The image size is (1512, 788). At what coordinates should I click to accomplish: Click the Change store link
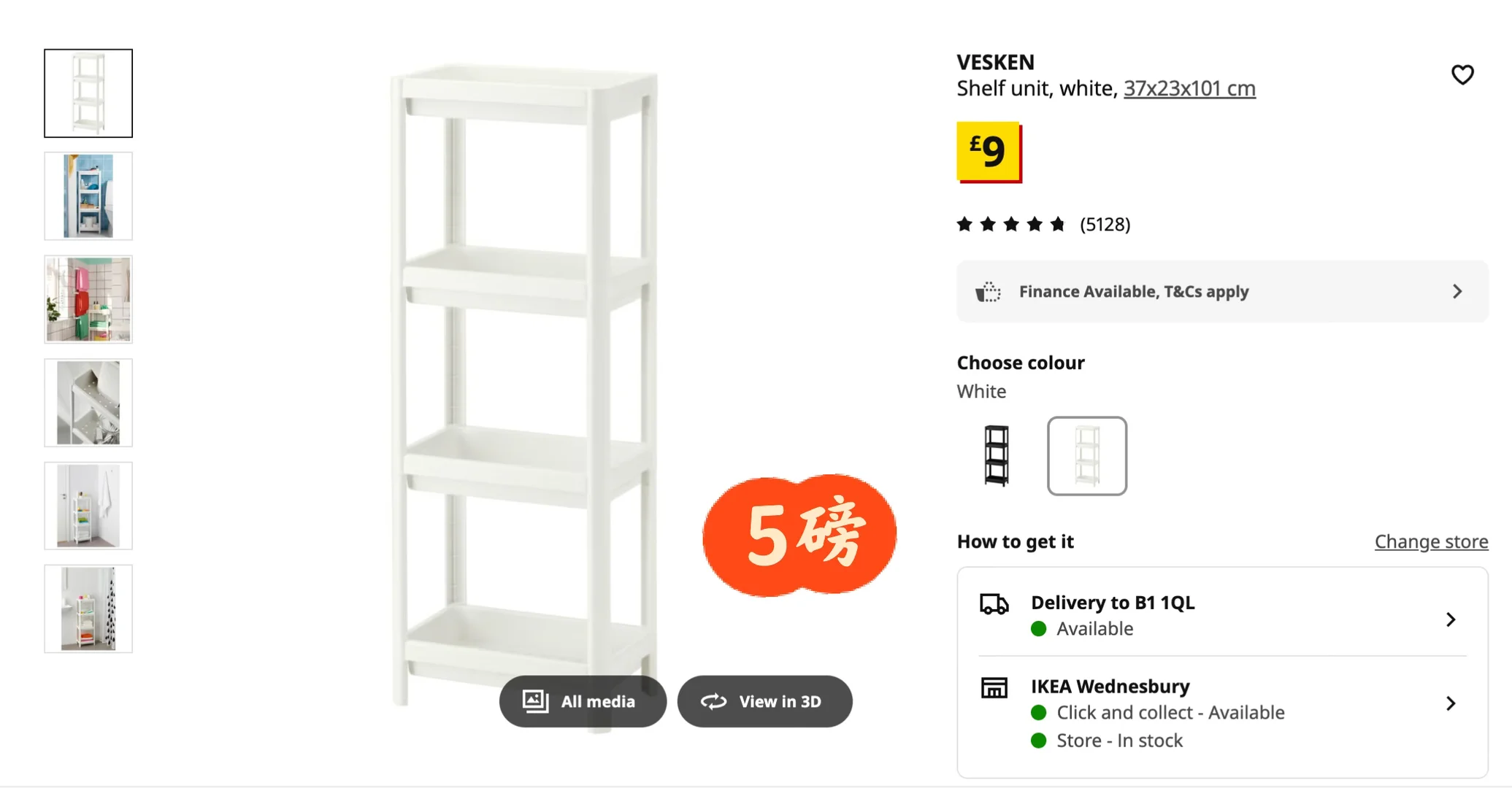(x=1431, y=541)
